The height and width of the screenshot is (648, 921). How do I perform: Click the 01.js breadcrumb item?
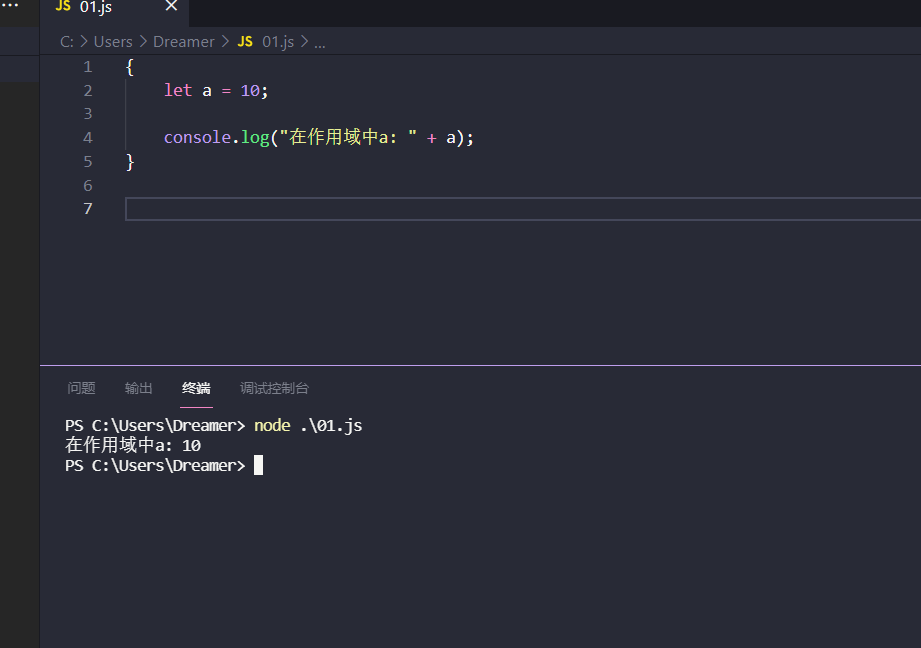[278, 41]
